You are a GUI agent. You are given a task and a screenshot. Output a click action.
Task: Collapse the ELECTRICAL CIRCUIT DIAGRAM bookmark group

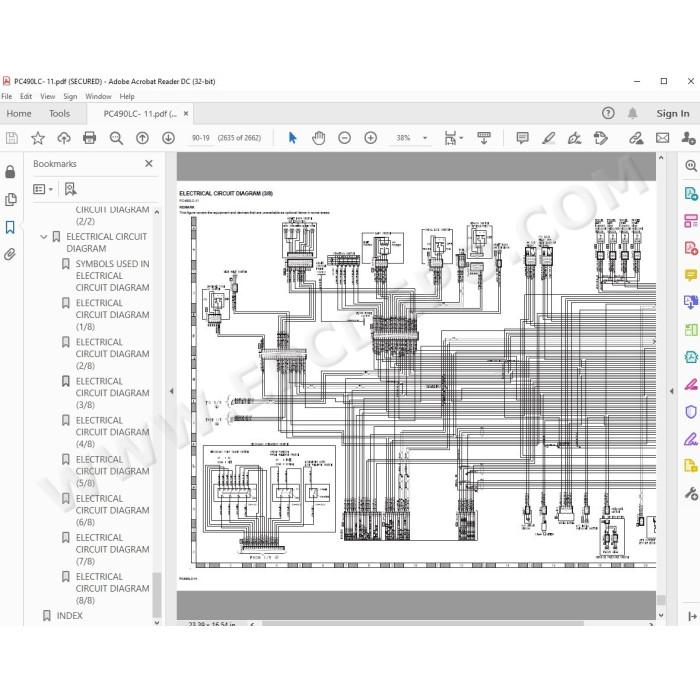click(43, 237)
